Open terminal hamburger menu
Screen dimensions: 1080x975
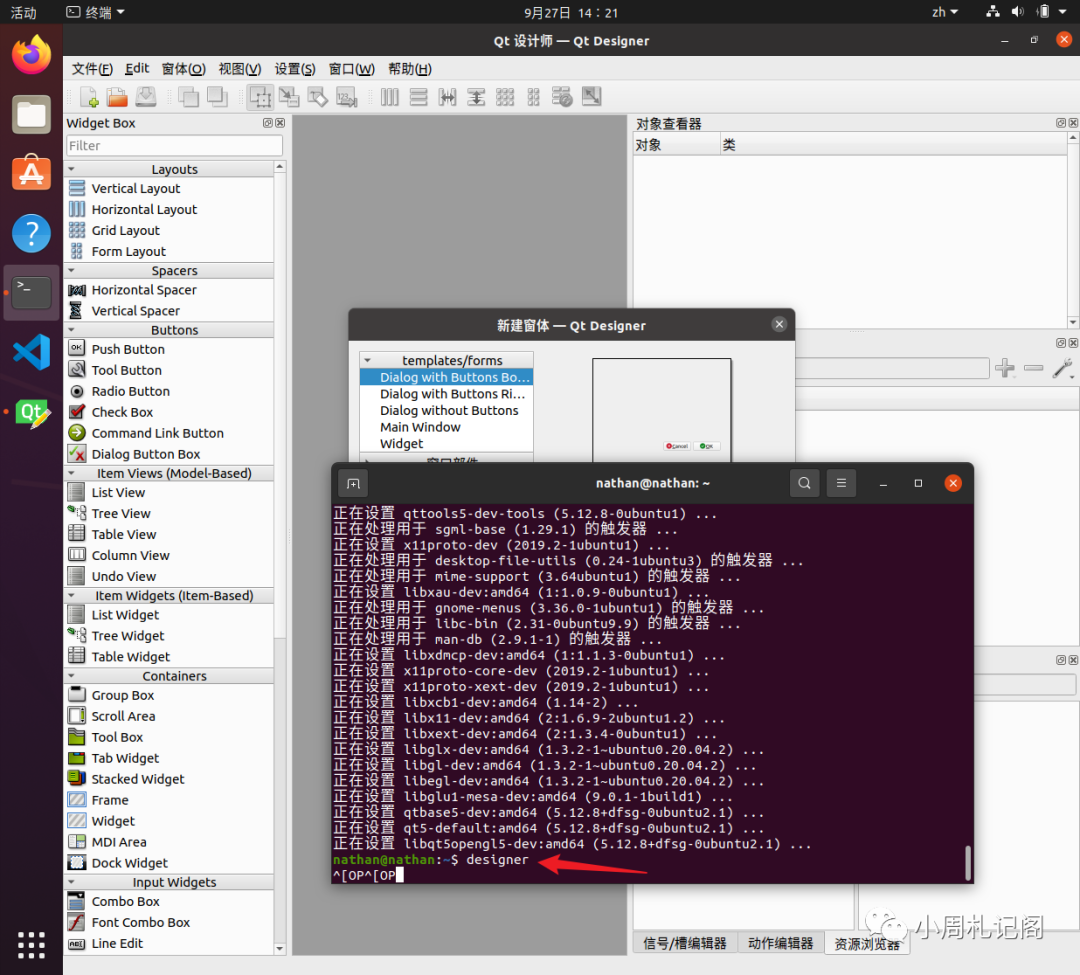pyautogui.click(x=841, y=483)
